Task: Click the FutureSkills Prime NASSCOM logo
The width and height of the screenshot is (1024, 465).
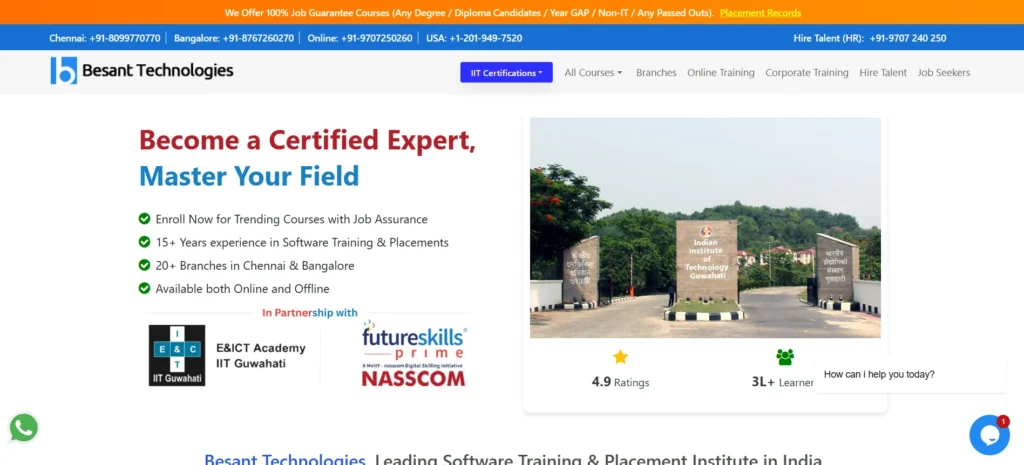Action: pos(414,353)
